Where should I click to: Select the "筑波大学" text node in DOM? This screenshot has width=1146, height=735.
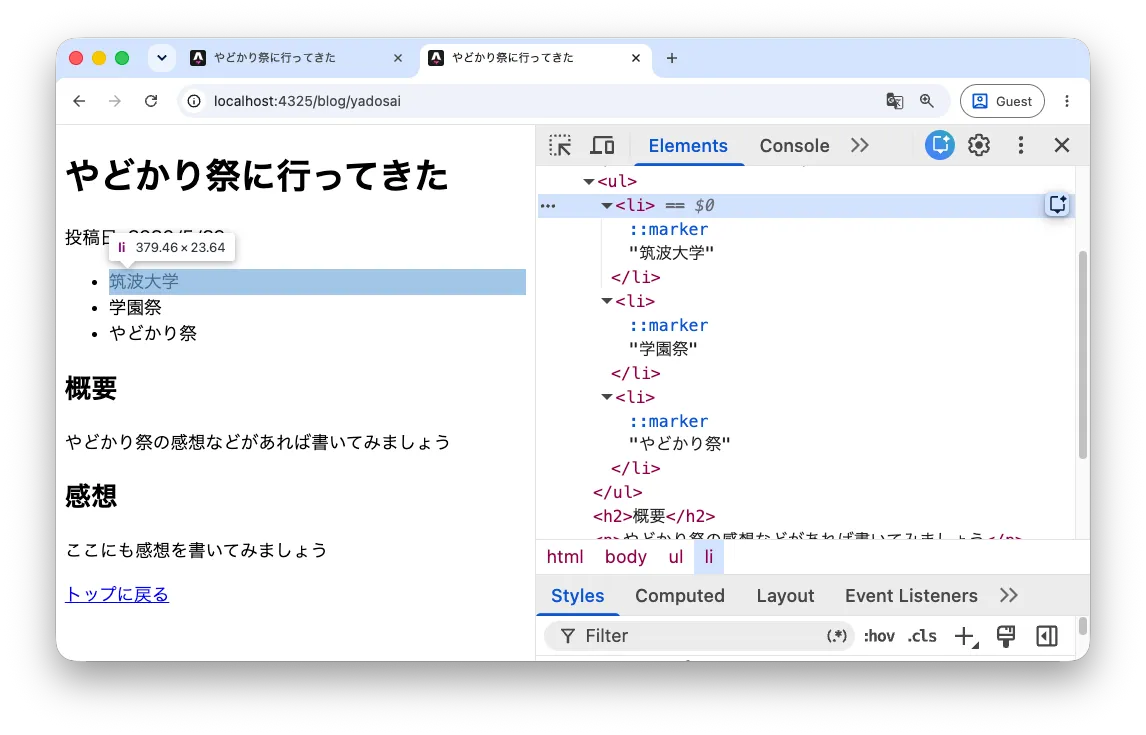pos(671,254)
